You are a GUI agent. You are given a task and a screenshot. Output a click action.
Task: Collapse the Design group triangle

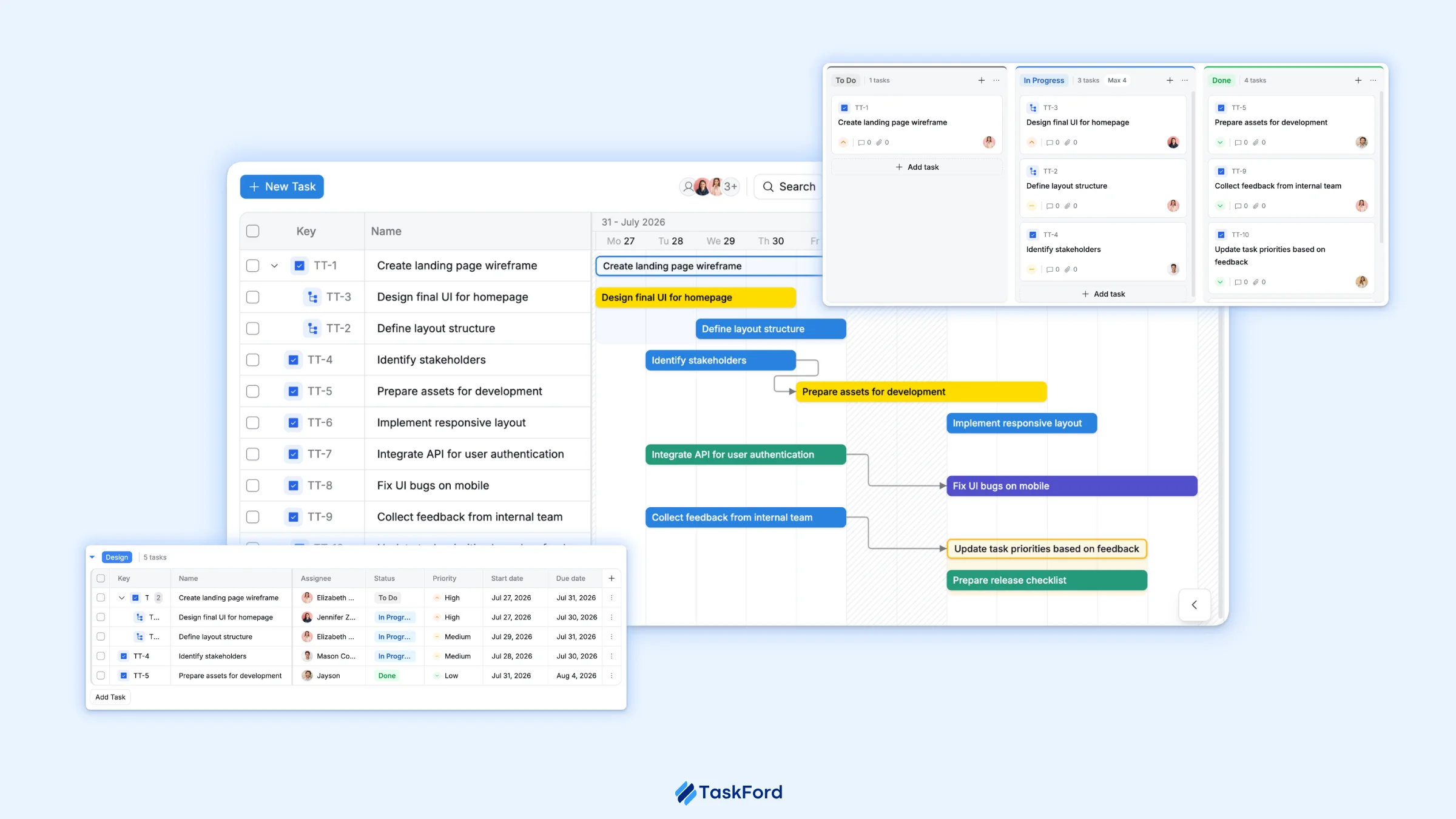pyautogui.click(x=92, y=557)
